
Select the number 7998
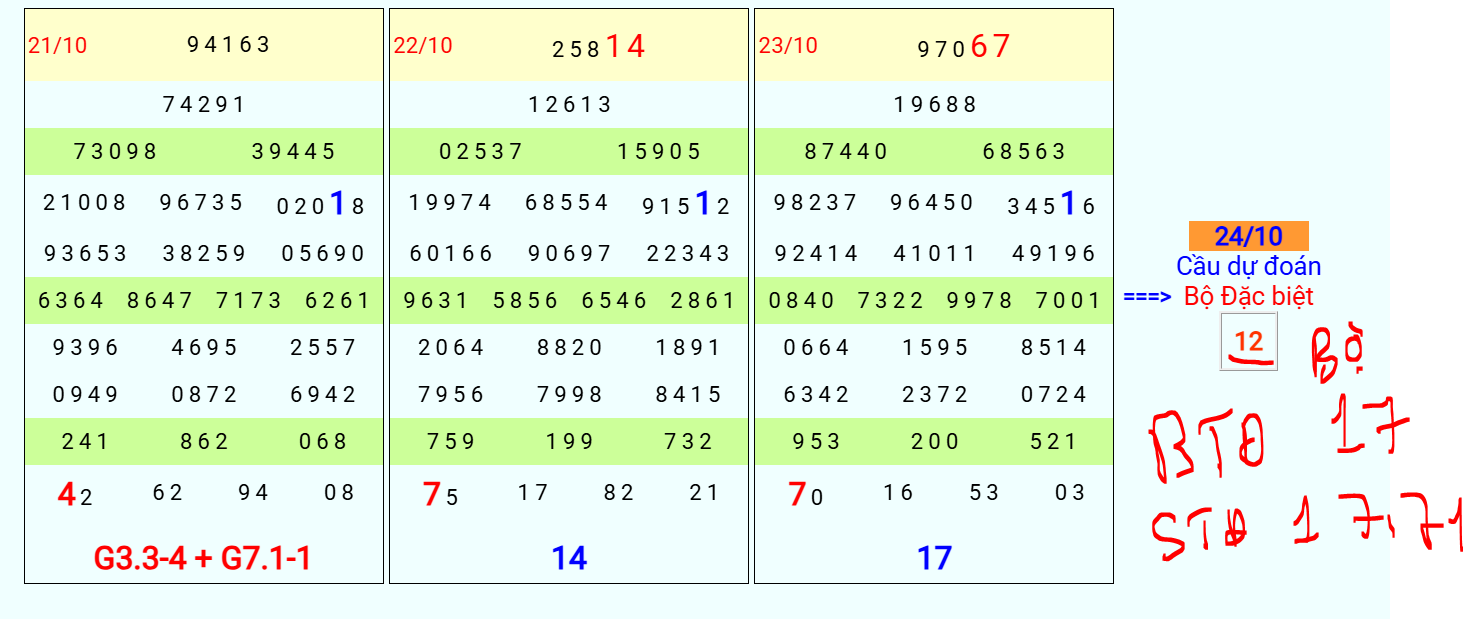click(x=570, y=395)
